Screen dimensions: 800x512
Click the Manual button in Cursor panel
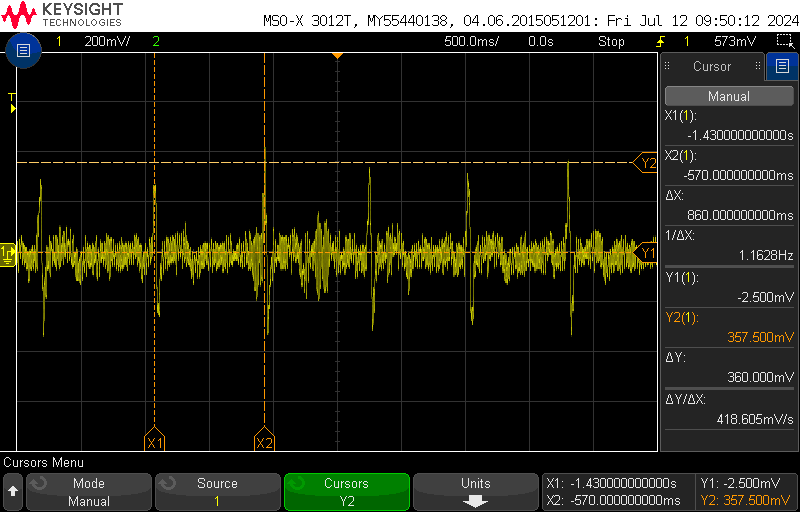729,96
